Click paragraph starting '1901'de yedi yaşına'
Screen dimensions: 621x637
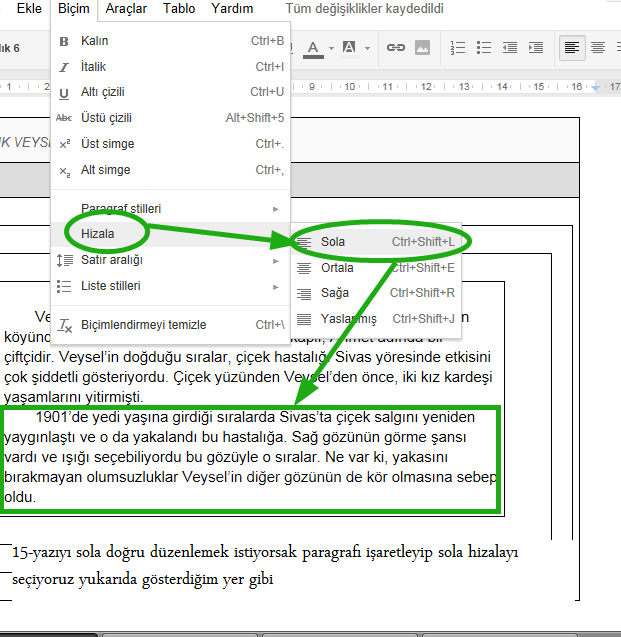pos(250,457)
